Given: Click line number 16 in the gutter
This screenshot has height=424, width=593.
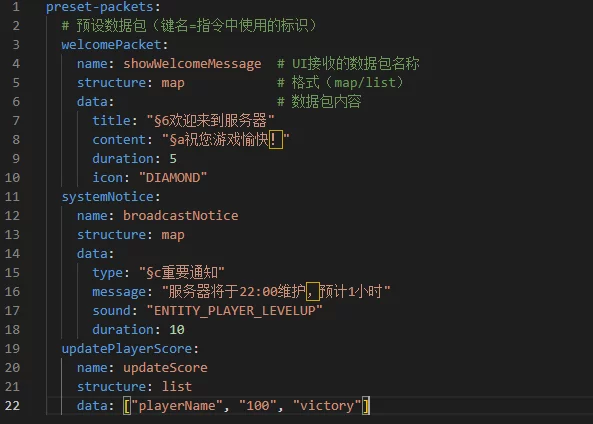Looking at the screenshot, I should [12, 292].
